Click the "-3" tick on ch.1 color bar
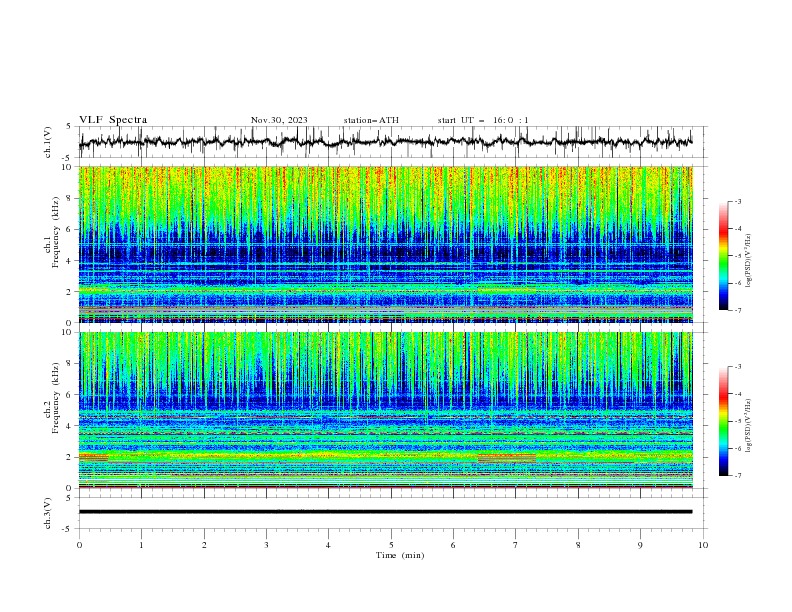Image resolution: width=792 pixels, height=612 pixels. click(737, 201)
